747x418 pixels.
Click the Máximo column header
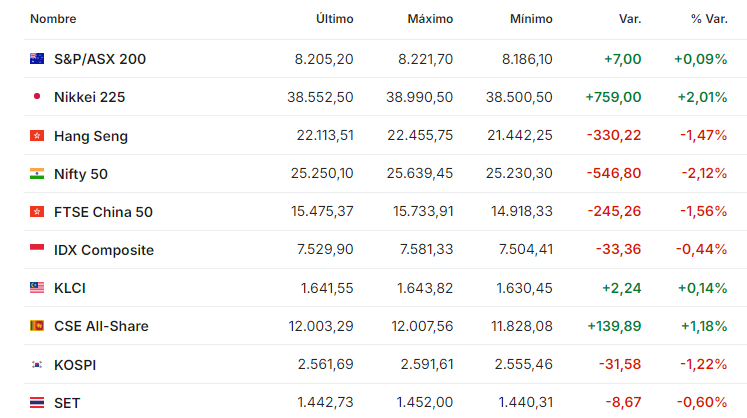tap(430, 19)
